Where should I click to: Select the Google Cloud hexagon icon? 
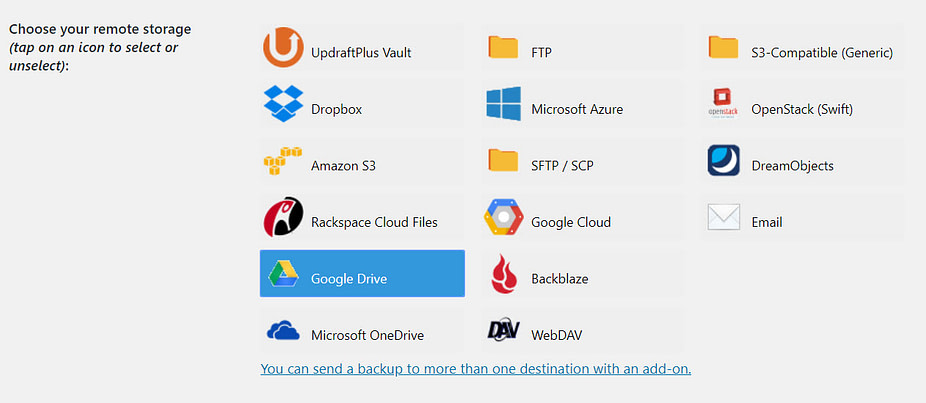pyautogui.click(x=504, y=217)
